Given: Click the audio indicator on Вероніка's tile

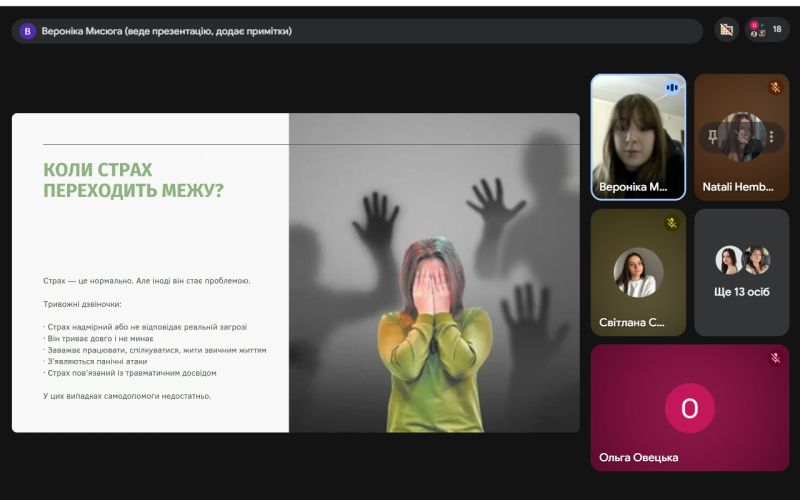Looking at the screenshot, I should [x=672, y=88].
